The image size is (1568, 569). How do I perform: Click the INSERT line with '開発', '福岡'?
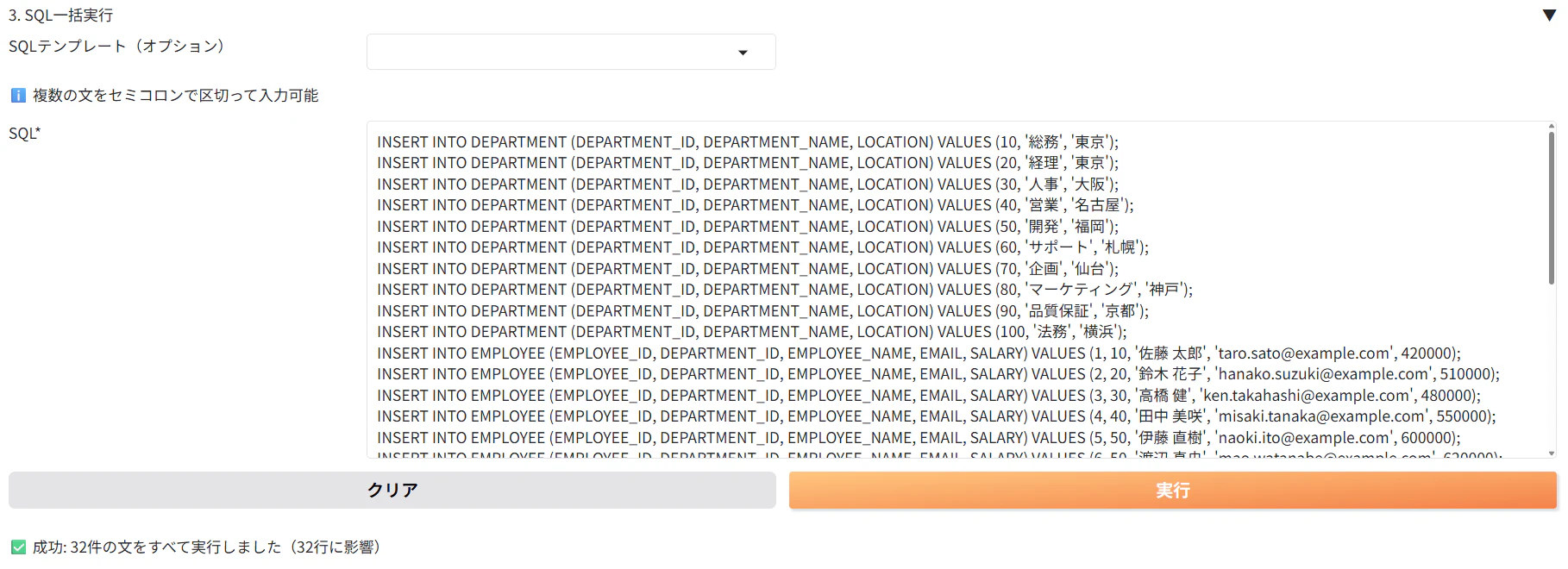click(x=748, y=227)
